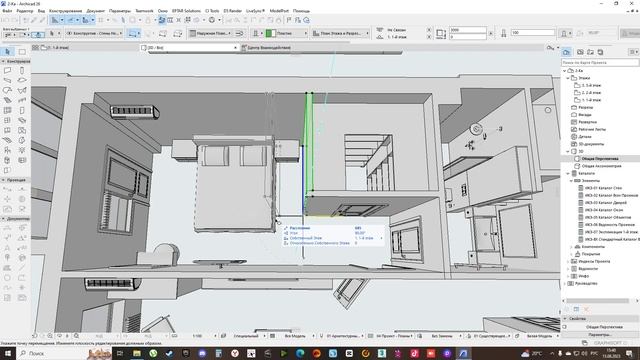
Task: Click the wall thickness icon
Action: click(x=503, y=33)
